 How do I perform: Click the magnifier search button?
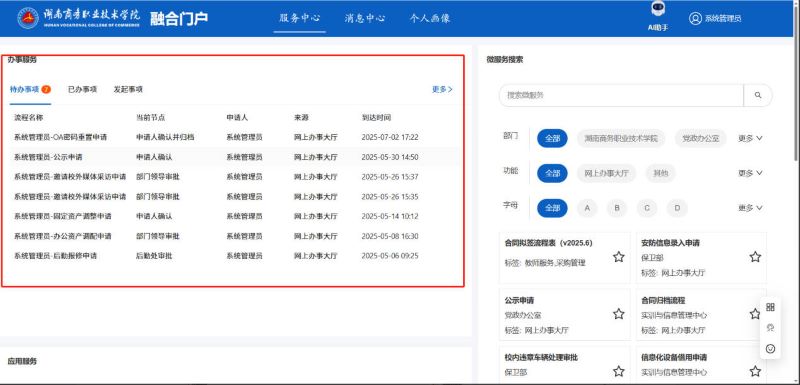[x=758, y=95]
